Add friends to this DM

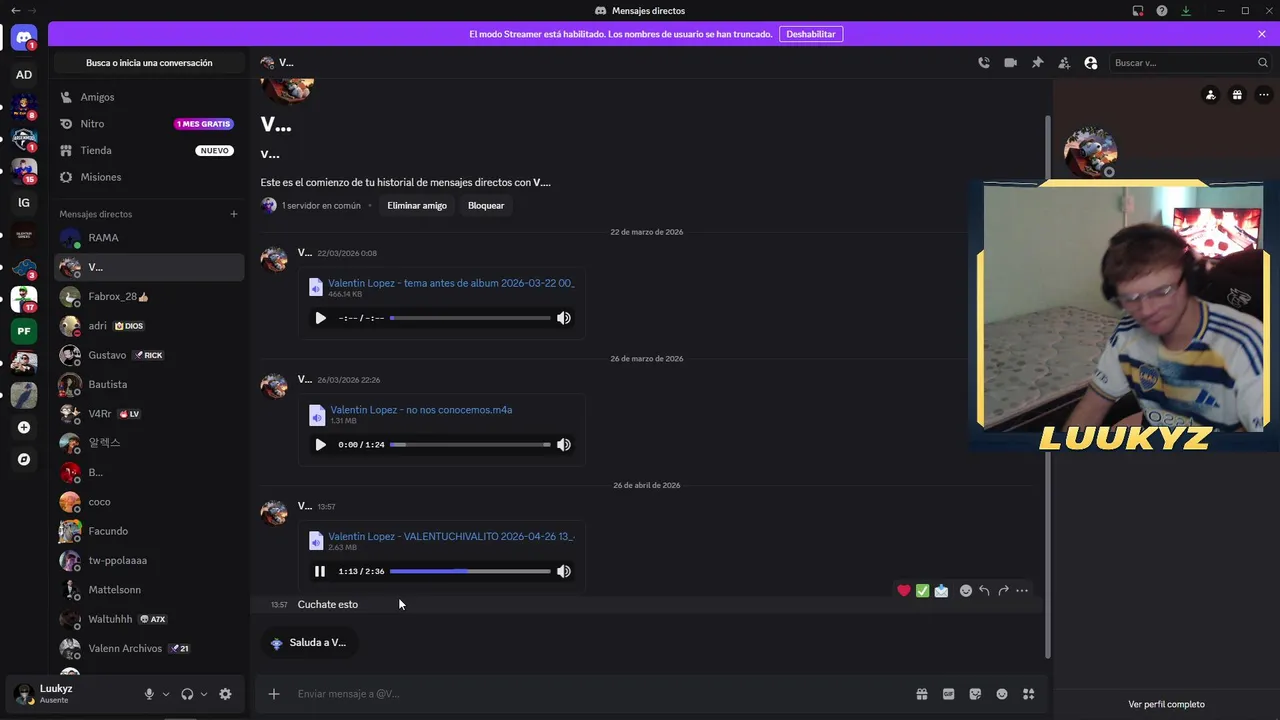pyautogui.click(x=1064, y=63)
